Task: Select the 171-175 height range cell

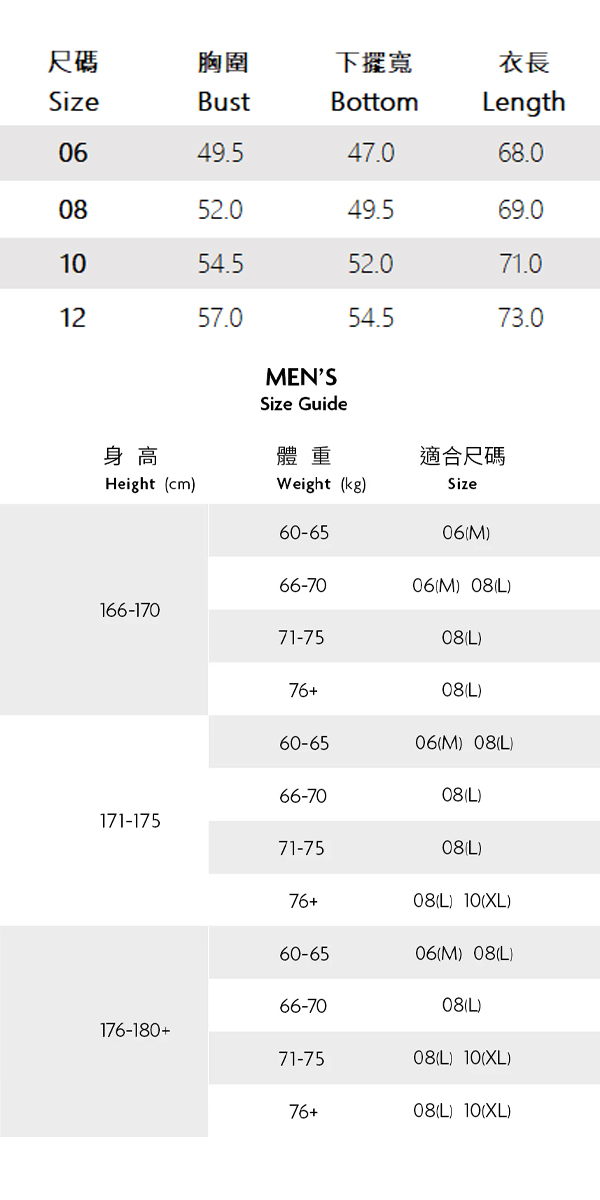Action: 130,821
